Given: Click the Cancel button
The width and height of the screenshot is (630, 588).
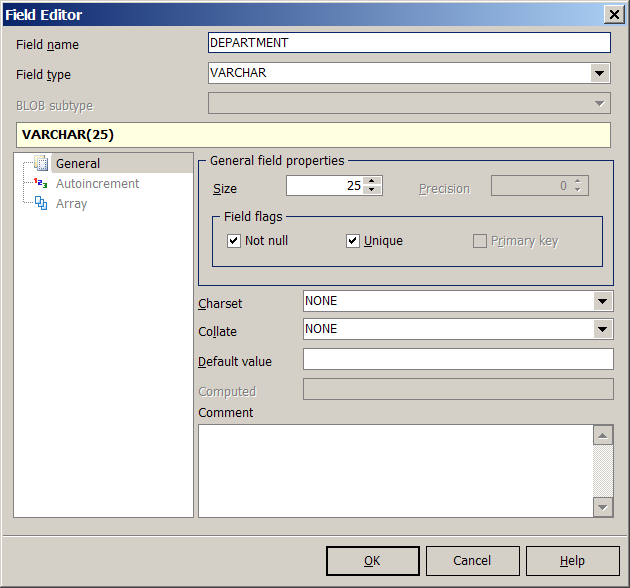Looking at the screenshot, I should pos(472,561).
